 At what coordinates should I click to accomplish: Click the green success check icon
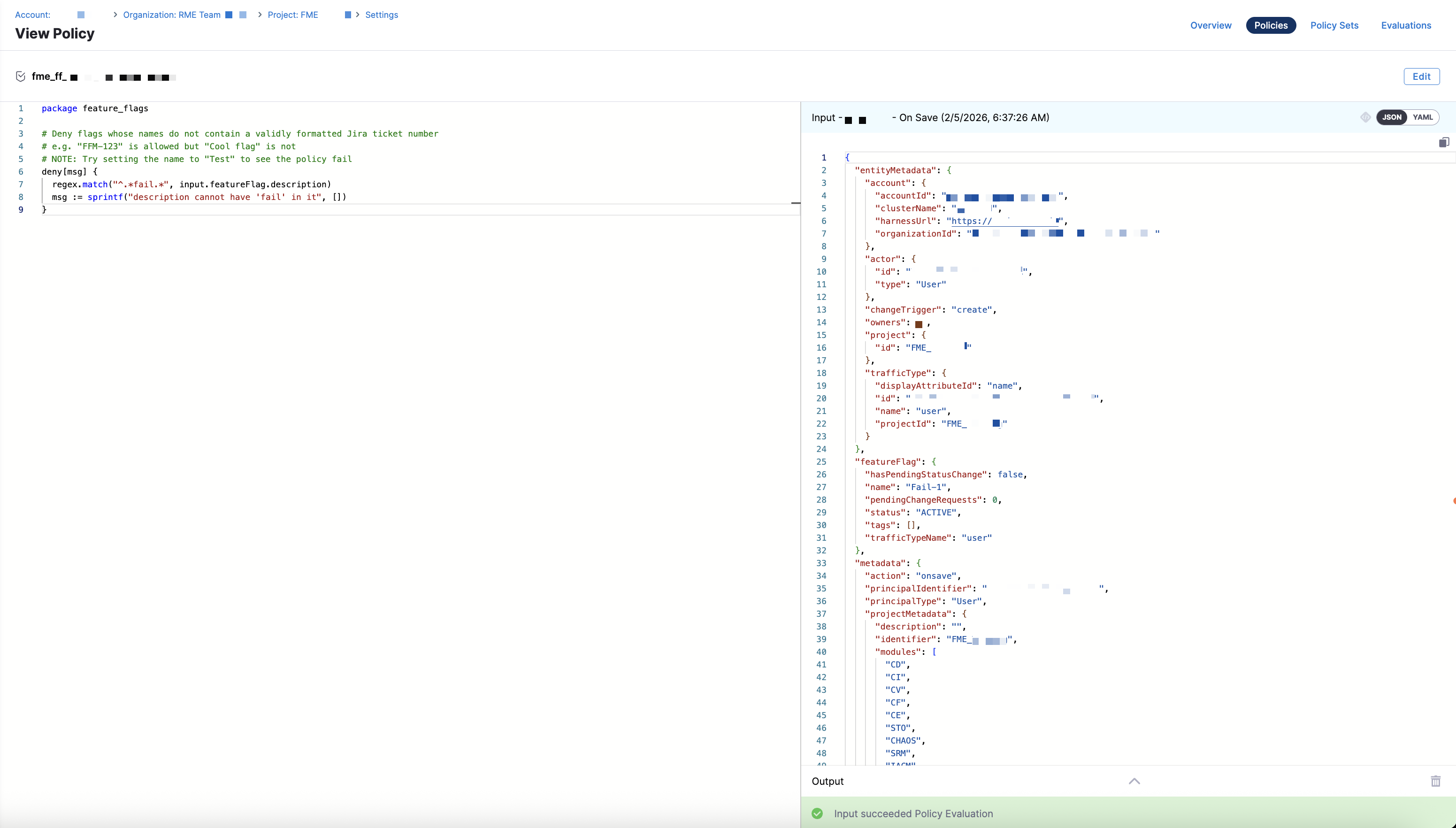pyautogui.click(x=817, y=814)
